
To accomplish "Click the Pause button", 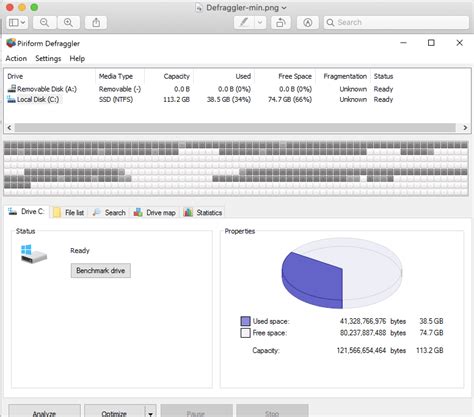I will coord(196,412).
